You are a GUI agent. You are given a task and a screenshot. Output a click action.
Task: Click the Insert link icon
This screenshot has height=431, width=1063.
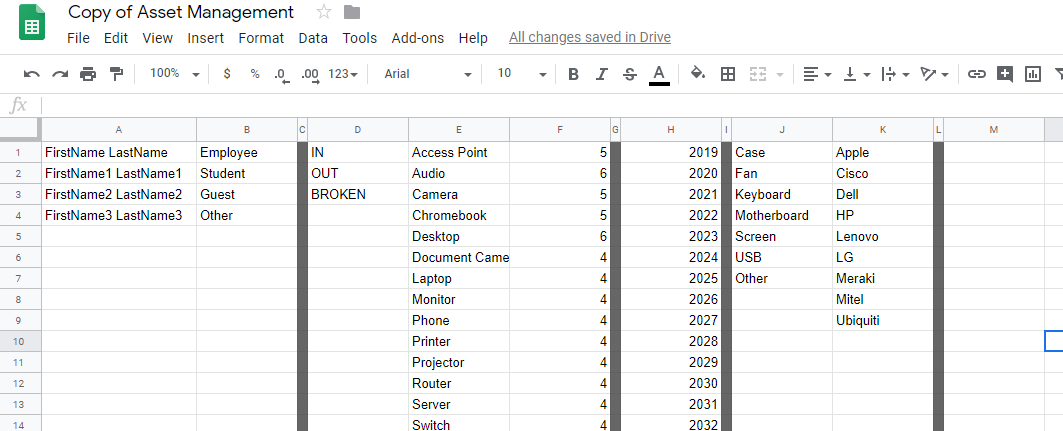tap(976, 74)
